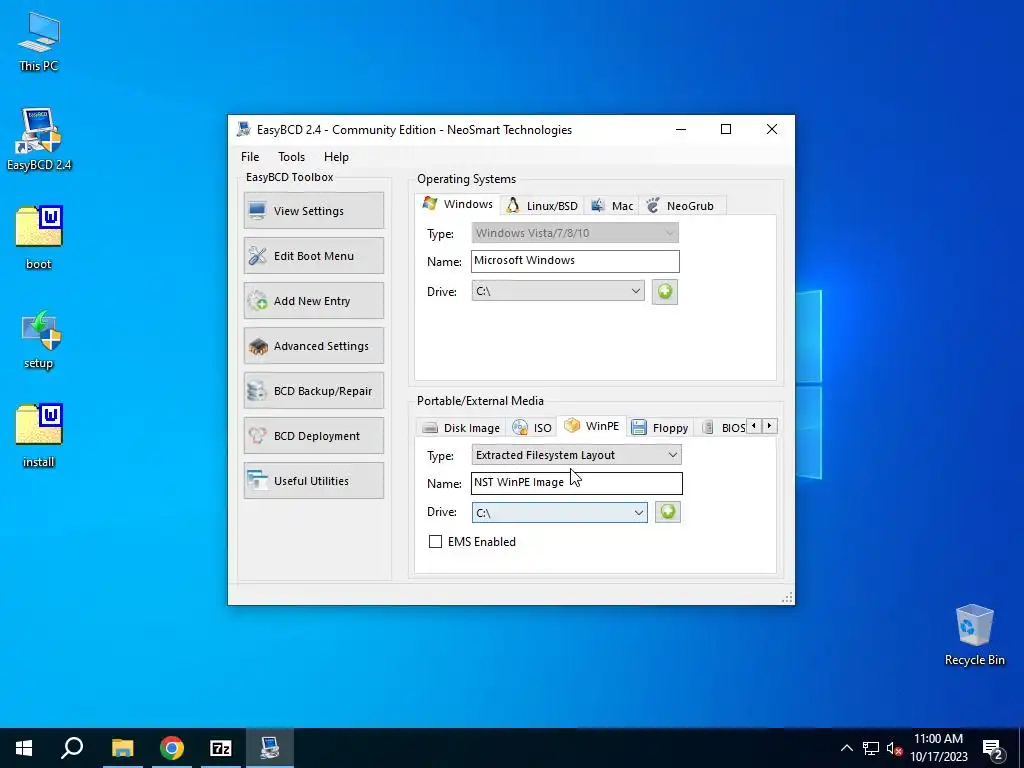This screenshot has height=768, width=1024.
Task: Click EasyBCD taskbar button
Action: [x=270, y=748]
